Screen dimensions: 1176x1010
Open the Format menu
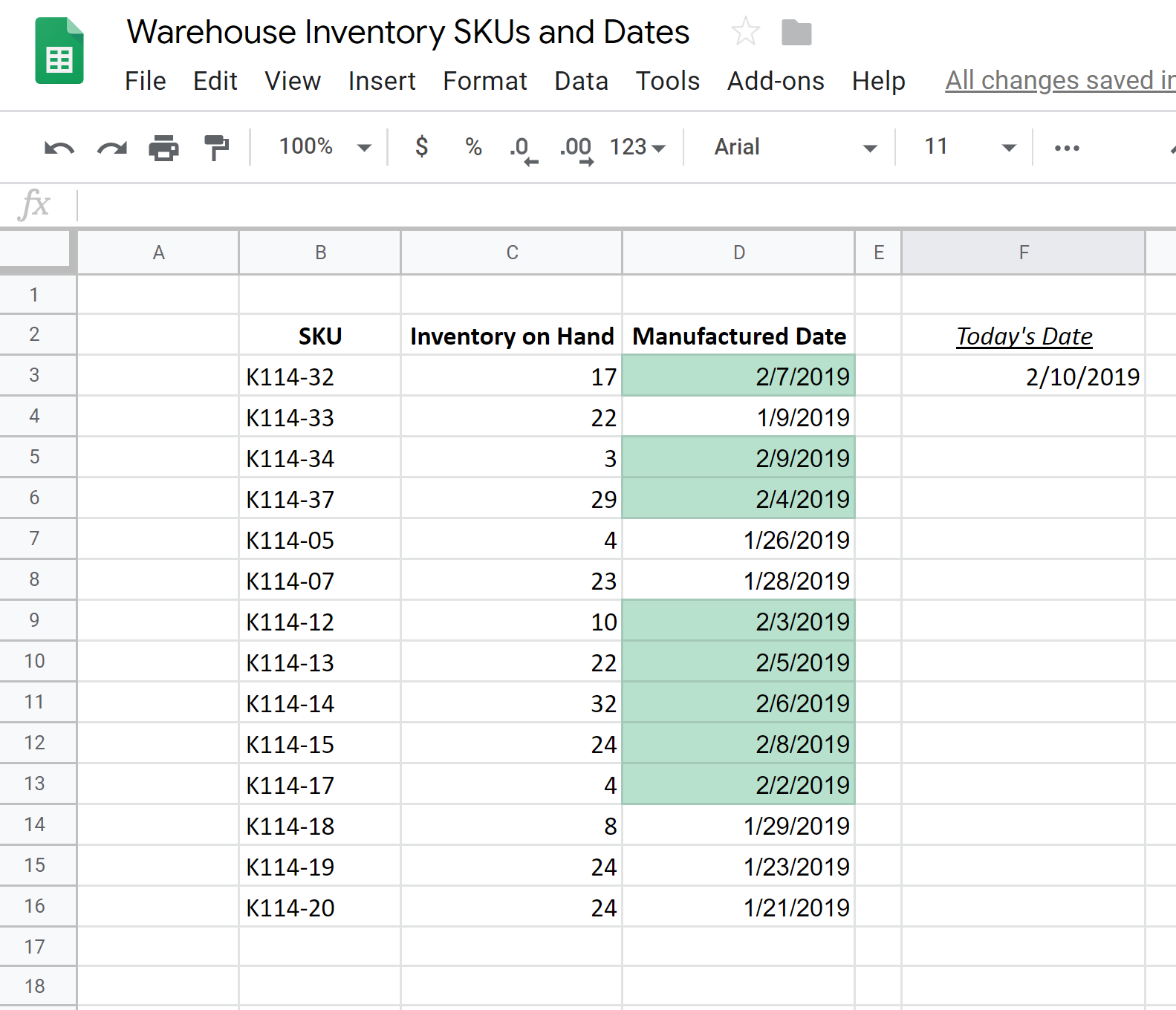[x=485, y=80]
